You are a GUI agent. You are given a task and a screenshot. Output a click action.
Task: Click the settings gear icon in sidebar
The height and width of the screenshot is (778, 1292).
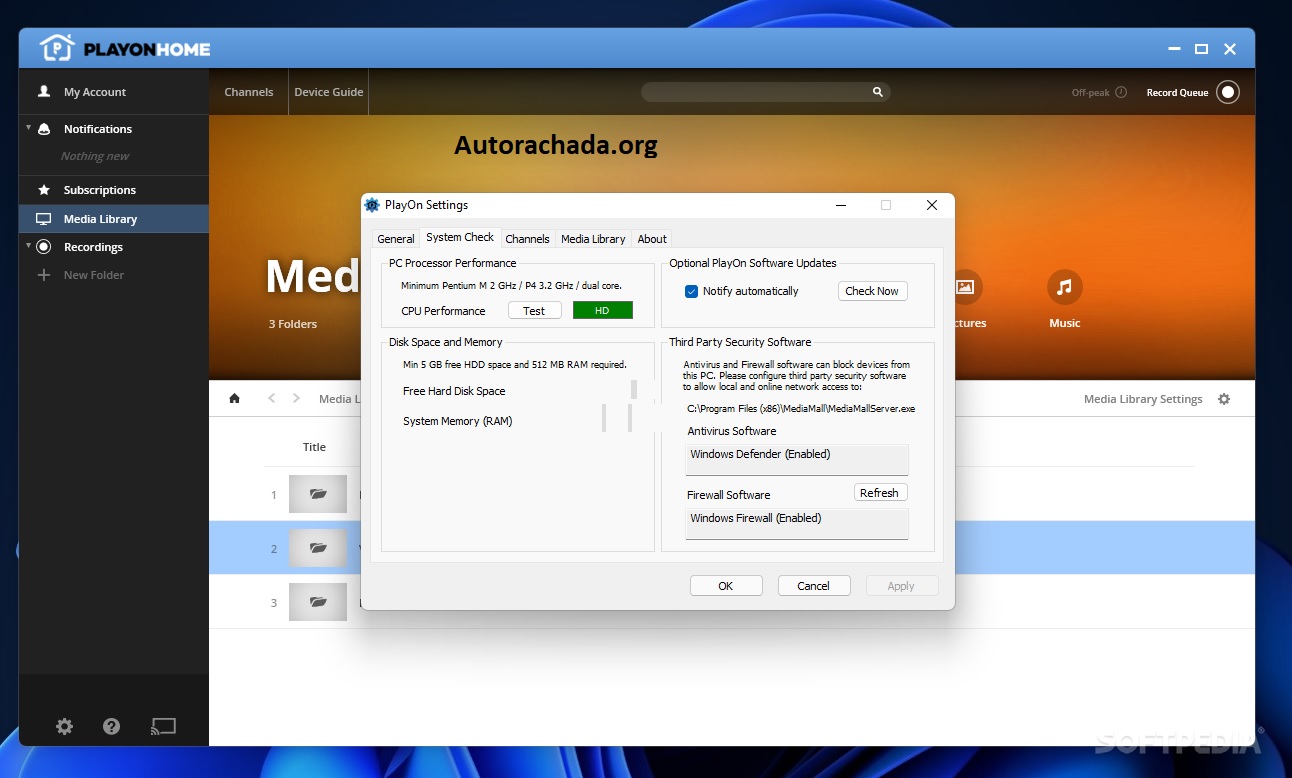pyautogui.click(x=64, y=727)
